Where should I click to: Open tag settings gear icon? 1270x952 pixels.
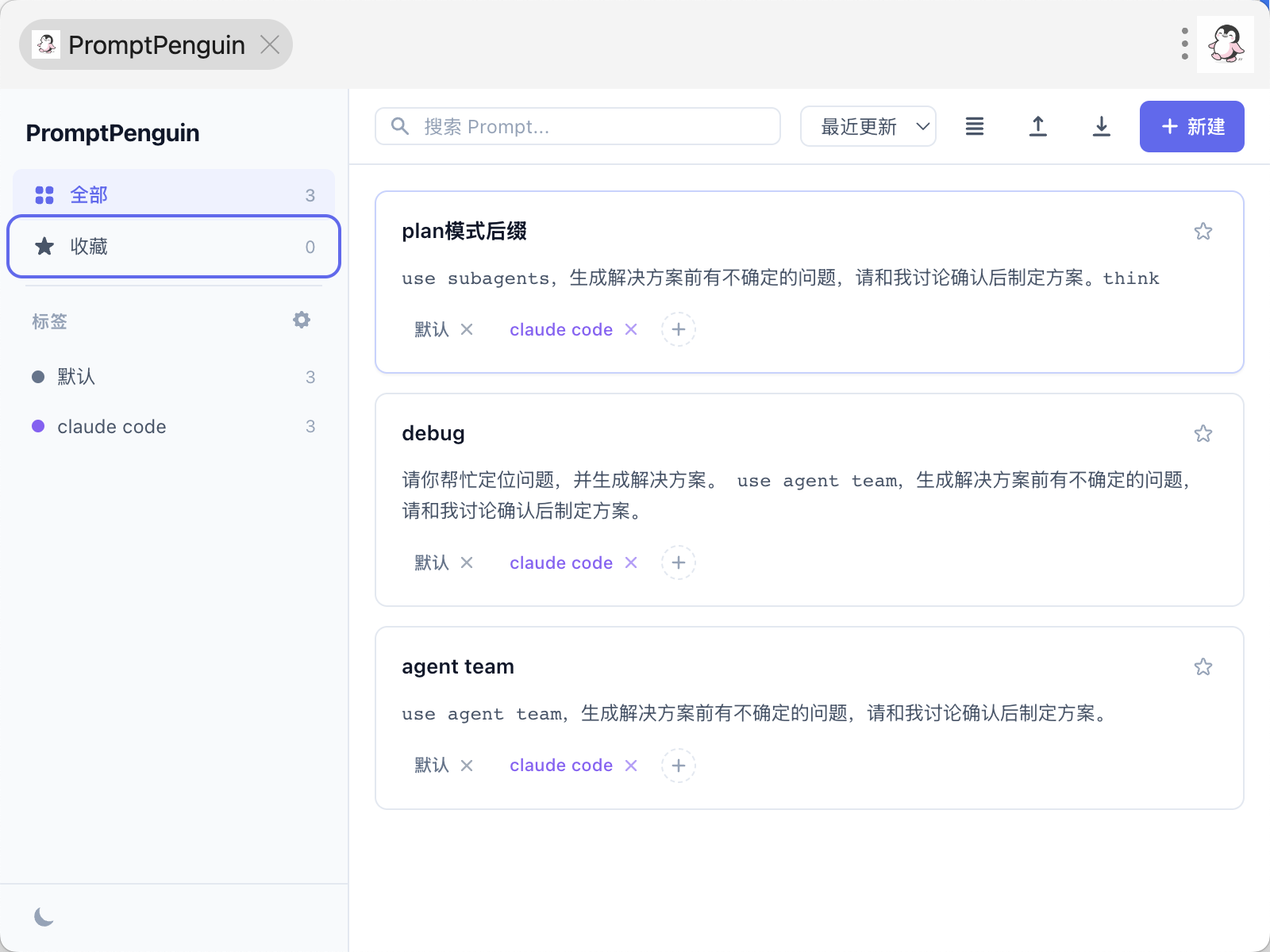click(x=302, y=320)
